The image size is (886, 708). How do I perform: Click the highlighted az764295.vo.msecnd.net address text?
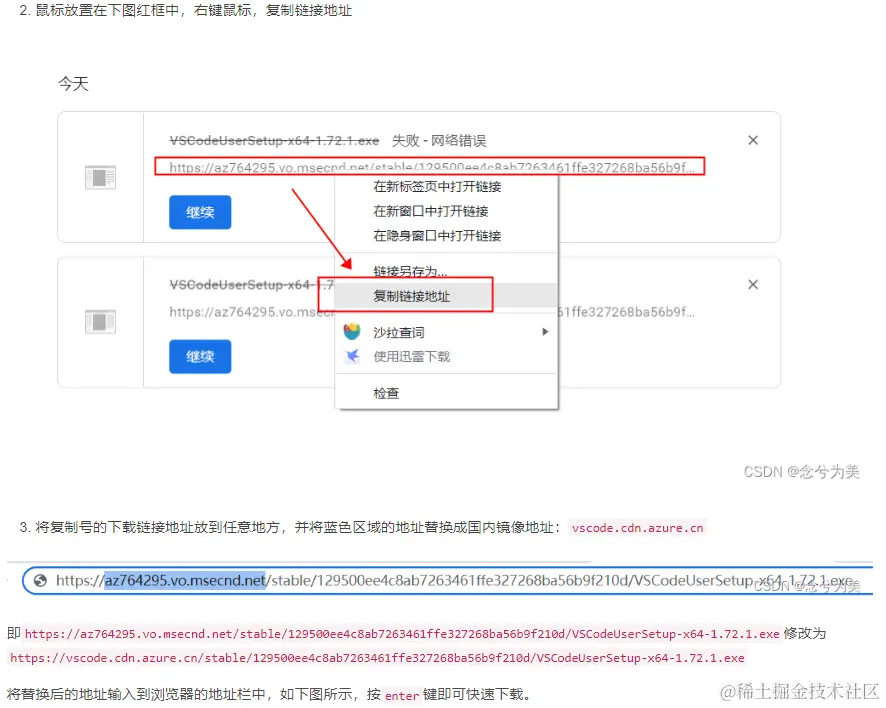pos(185,580)
